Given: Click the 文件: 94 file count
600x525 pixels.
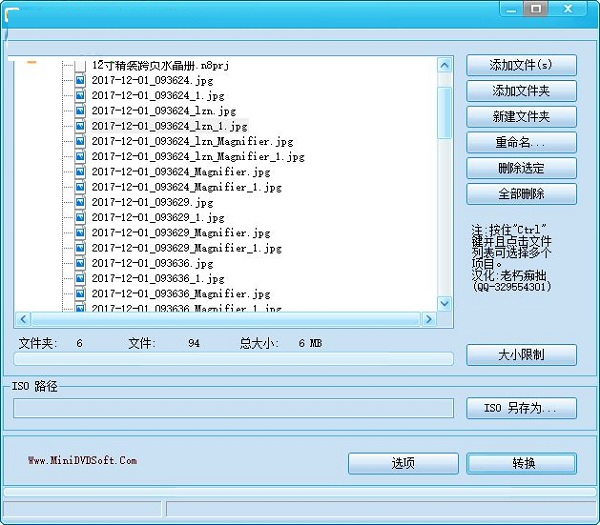Looking at the screenshot, I should (x=164, y=343).
